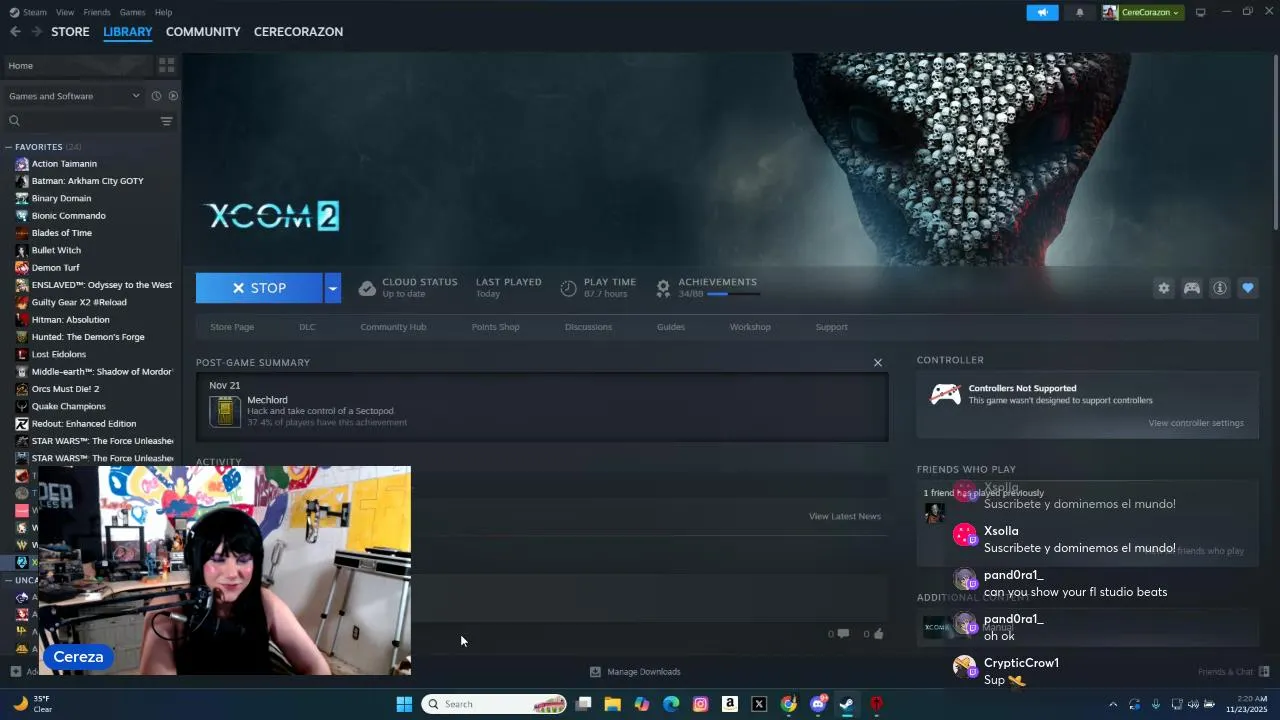Select Hitman: Absolution in the library list
The width and height of the screenshot is (1280, 720).
[71, 320]
